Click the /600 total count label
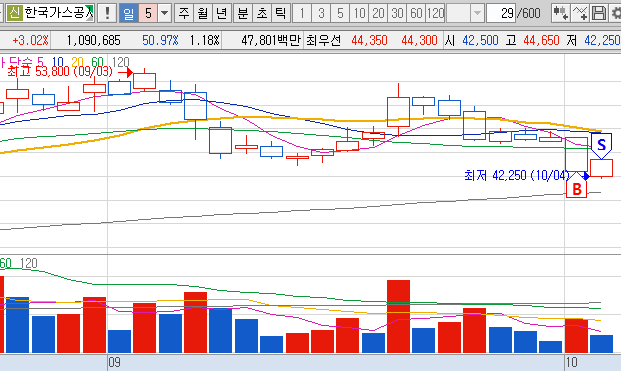Screen dimensions: 621x371 click(529, 13)
